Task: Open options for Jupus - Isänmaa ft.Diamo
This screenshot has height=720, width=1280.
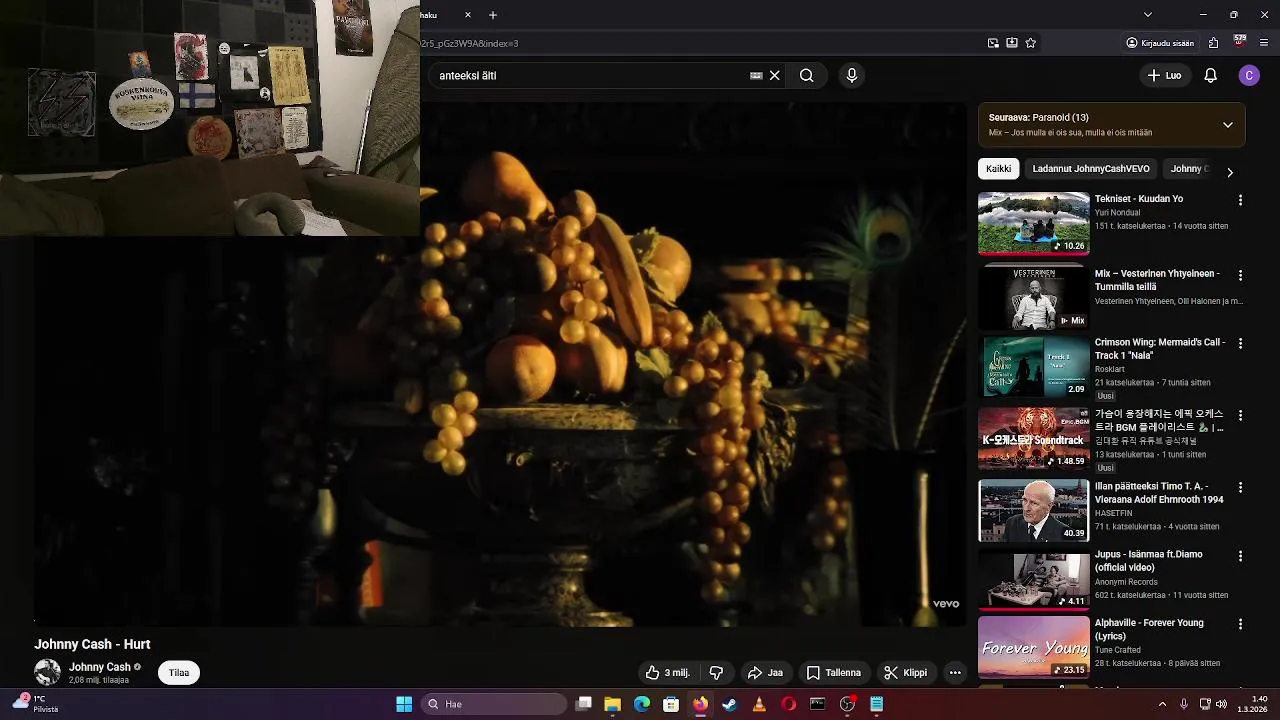Action: pyautogui.click(x=1240, y=556)
